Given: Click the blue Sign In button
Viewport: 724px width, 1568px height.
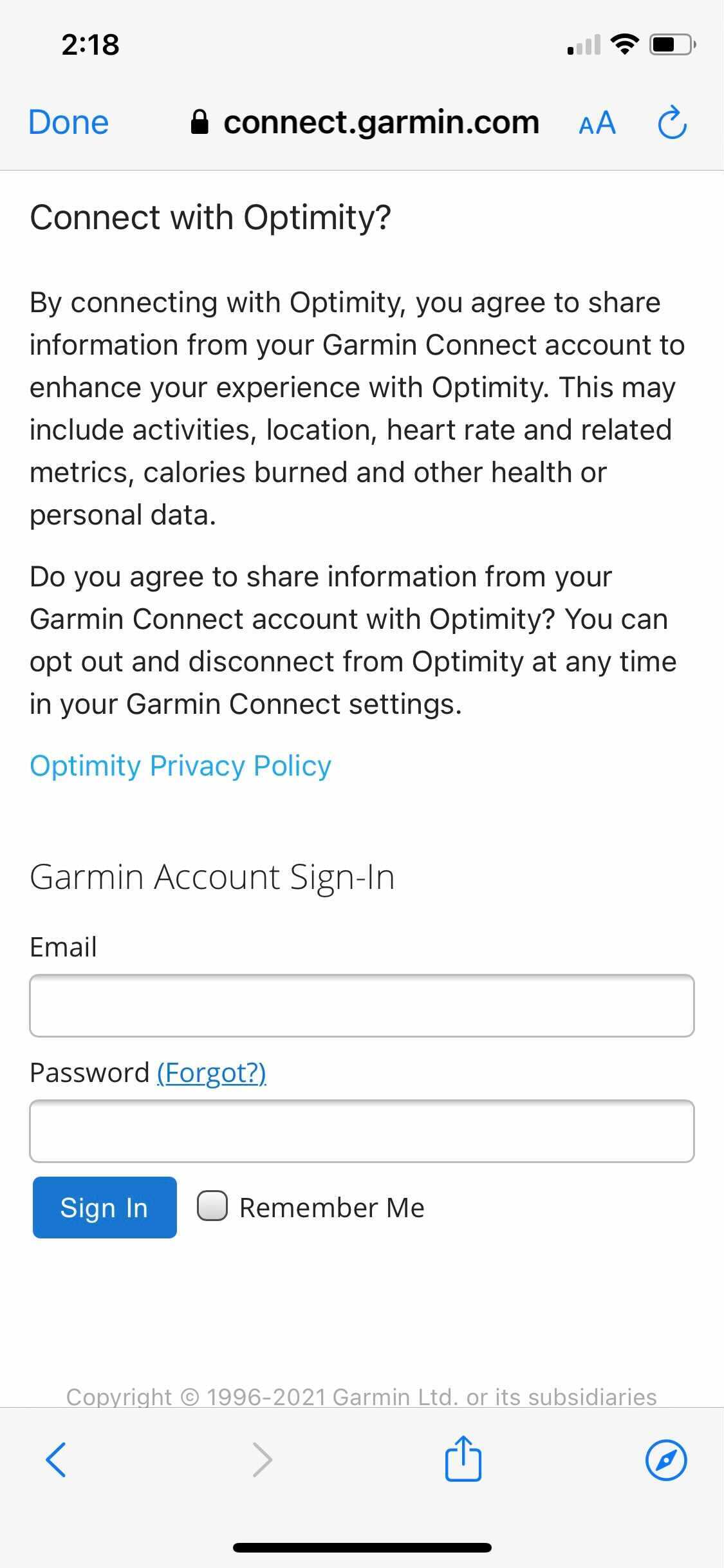Looking at the screenshot, I should point(105,1208).
